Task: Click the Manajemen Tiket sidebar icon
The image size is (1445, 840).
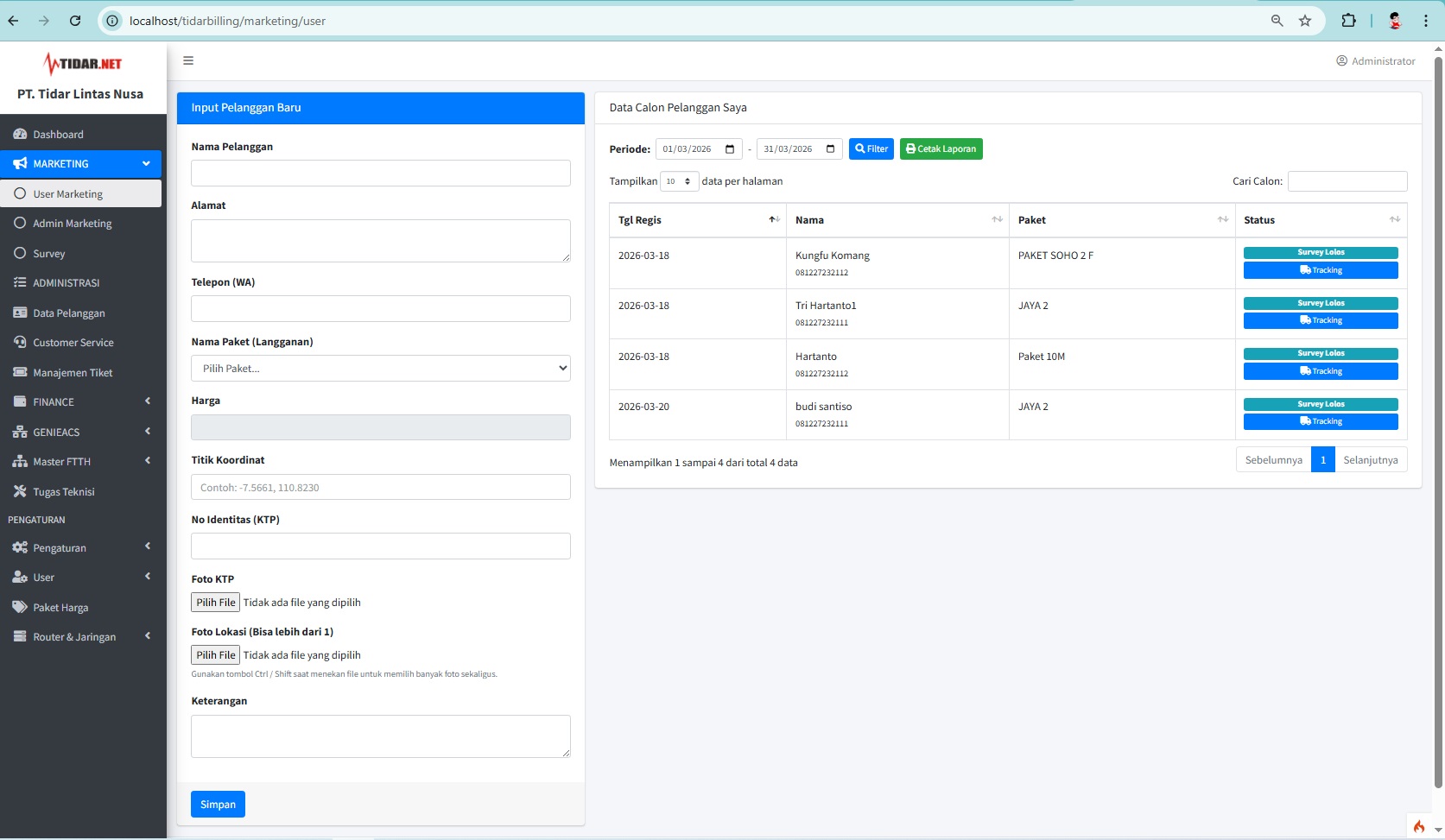Action: (20, 372)
